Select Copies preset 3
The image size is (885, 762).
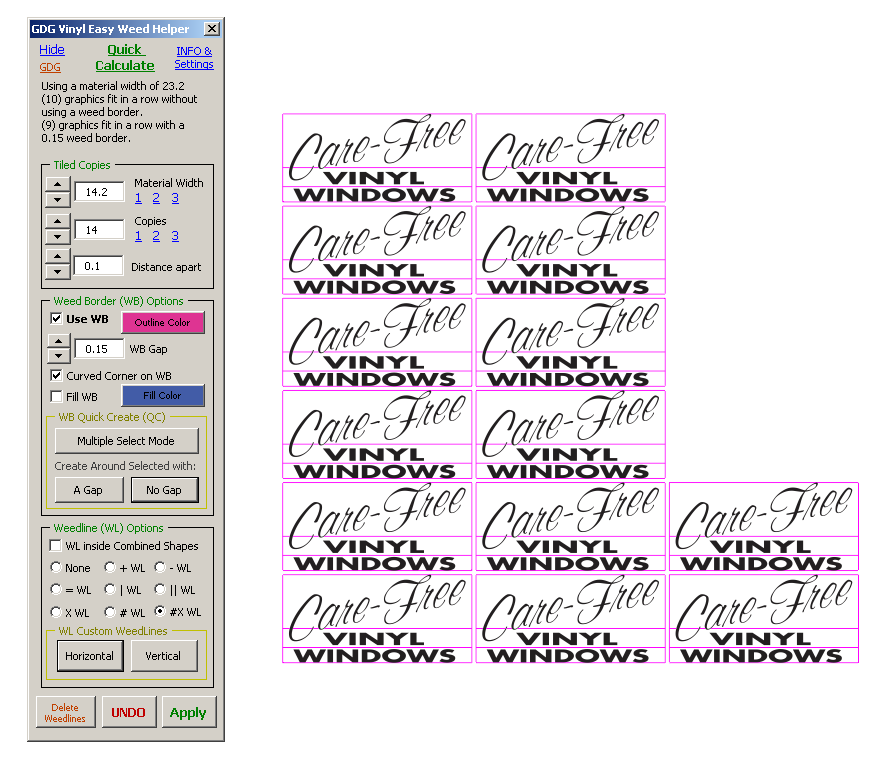pyautogui.click(x=175, y=236)
